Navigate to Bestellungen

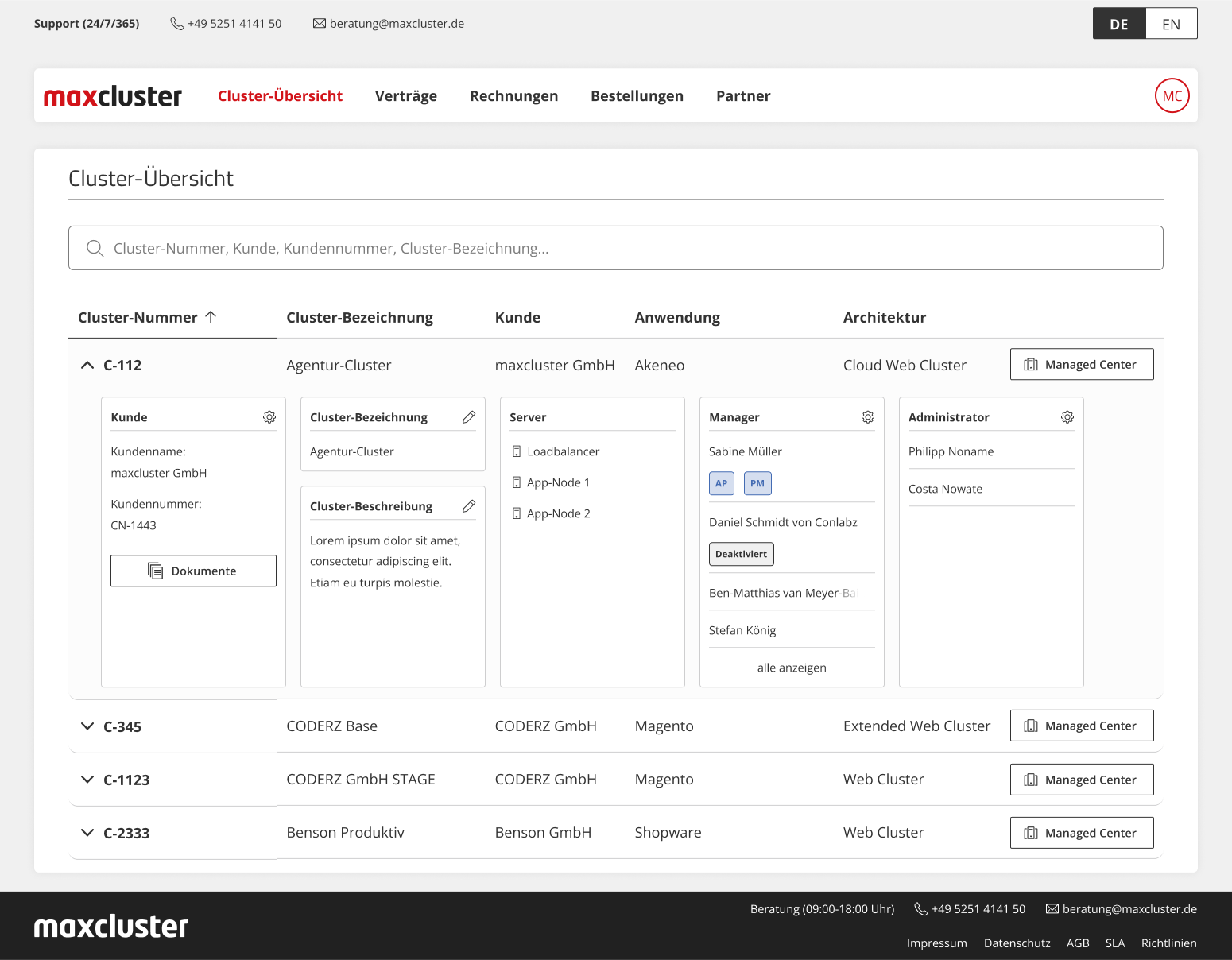point(637,96)
